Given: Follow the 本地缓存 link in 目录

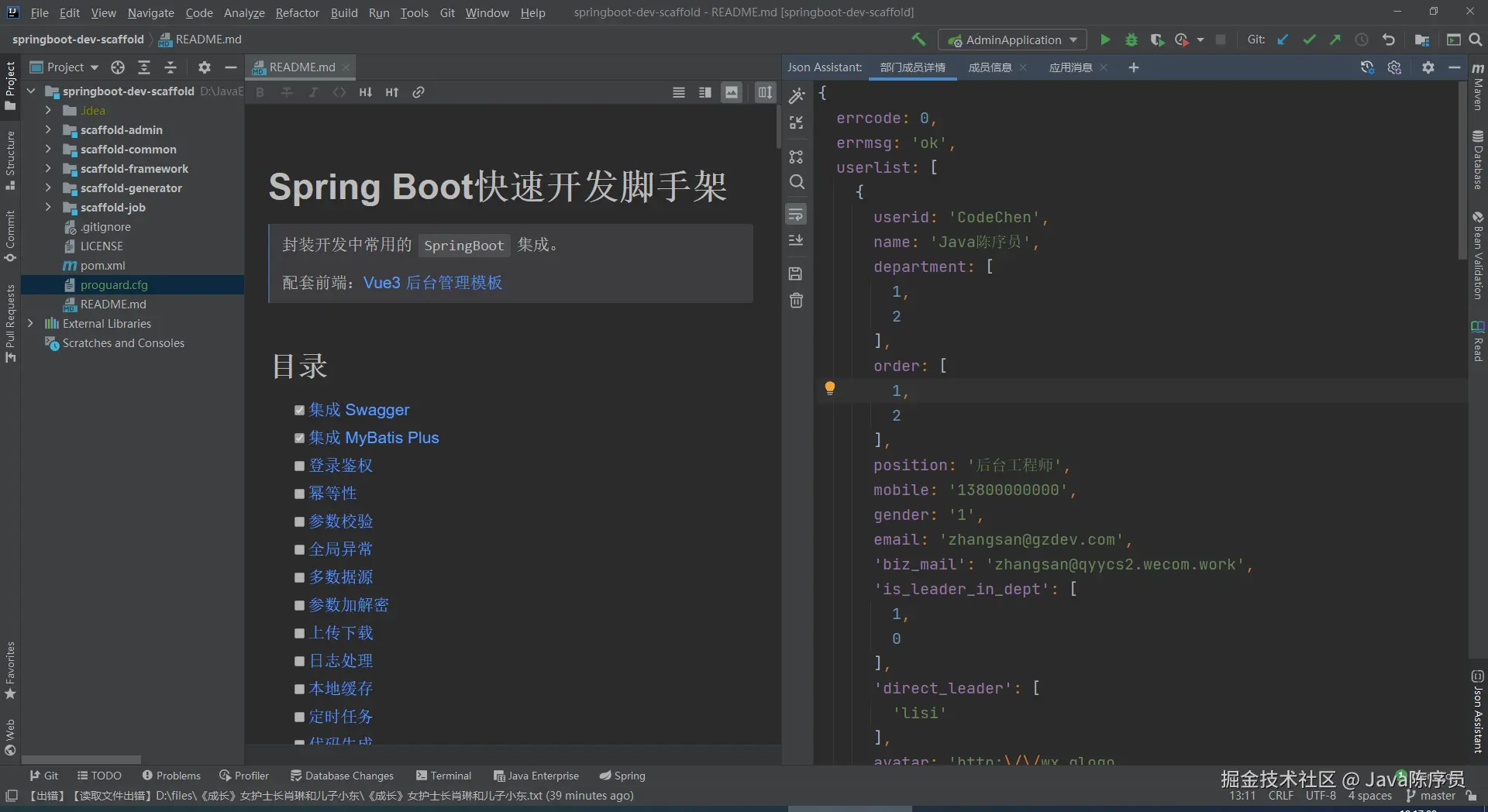Looking at the screenshot, I should tap(341, 689).
